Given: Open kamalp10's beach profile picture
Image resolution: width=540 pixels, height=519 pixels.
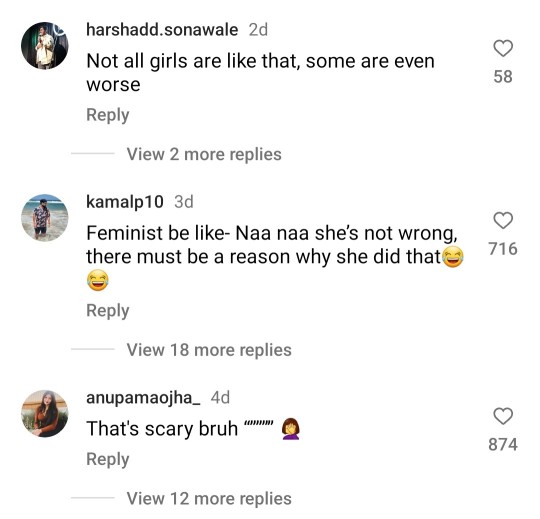Looking at the screenshot, I should click(x=45, y=218).
